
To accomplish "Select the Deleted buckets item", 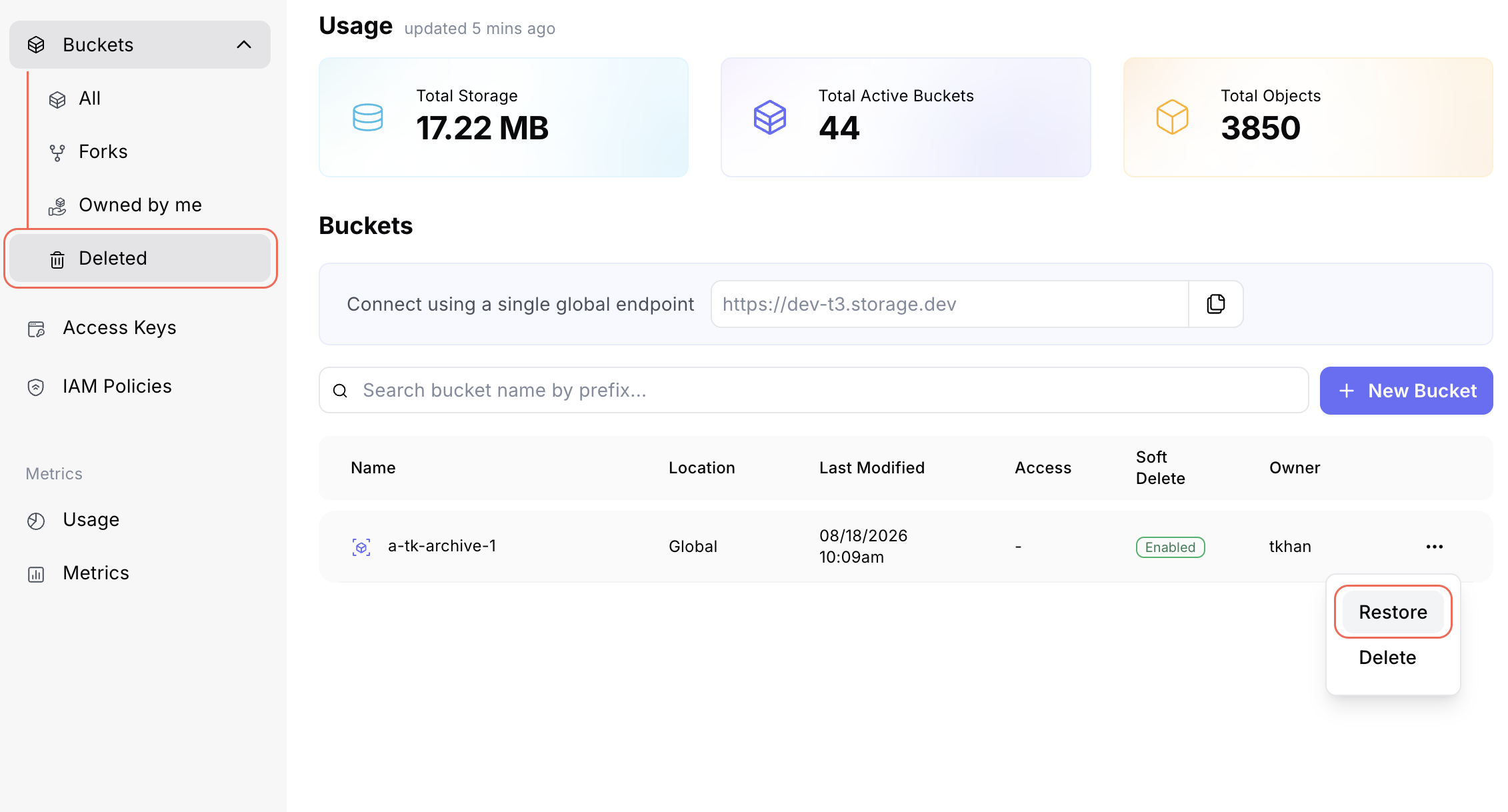I will coord(140,258).
